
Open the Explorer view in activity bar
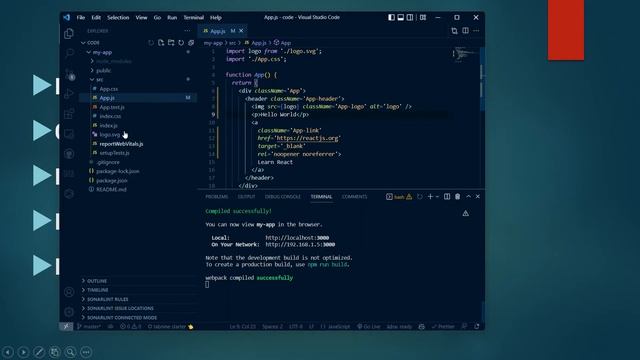click(x=69, y=33)
